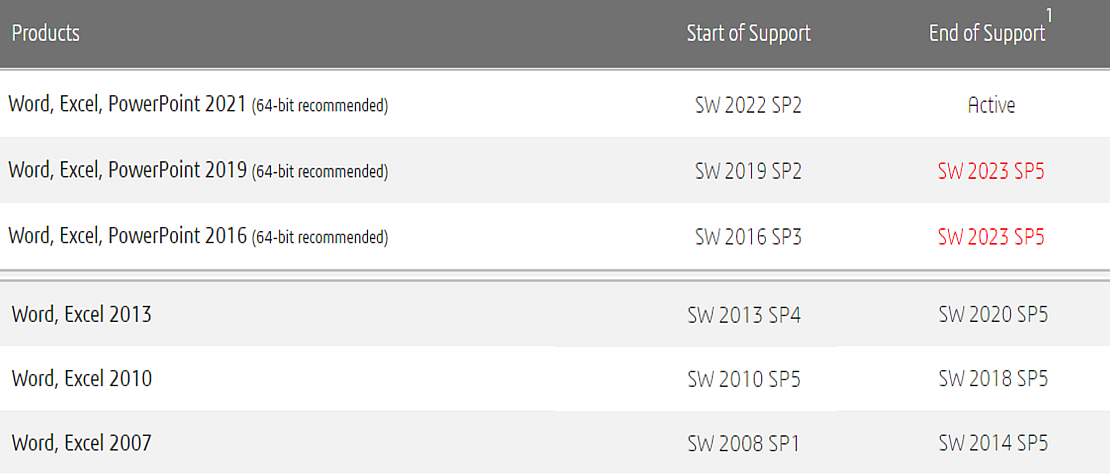
Task: Click the SW 2014 SP5 end cell
Action: click(993, 444)
